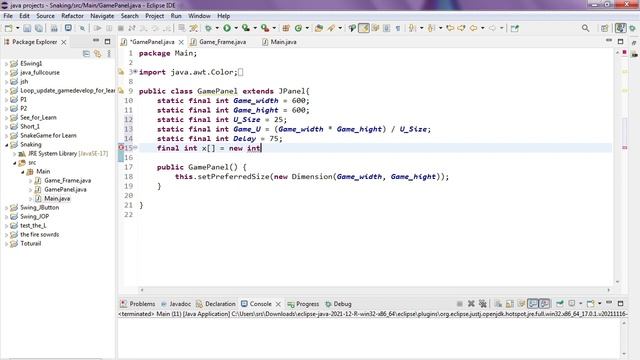Open the Open Console dropdown arrow
640x360 pixels.
pos(600,304)
